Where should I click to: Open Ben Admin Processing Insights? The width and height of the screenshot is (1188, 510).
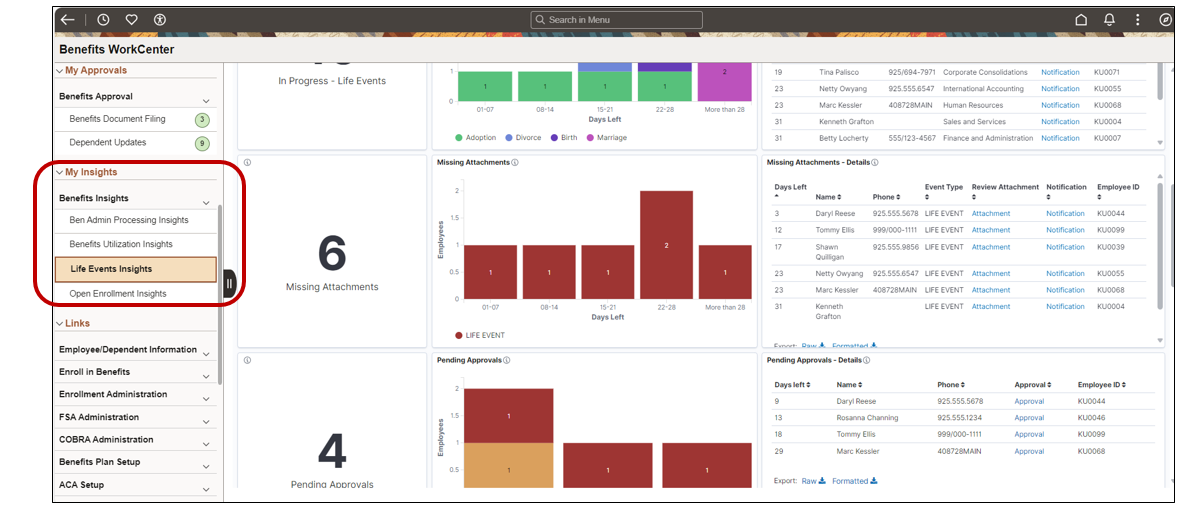tap(129, 221)
